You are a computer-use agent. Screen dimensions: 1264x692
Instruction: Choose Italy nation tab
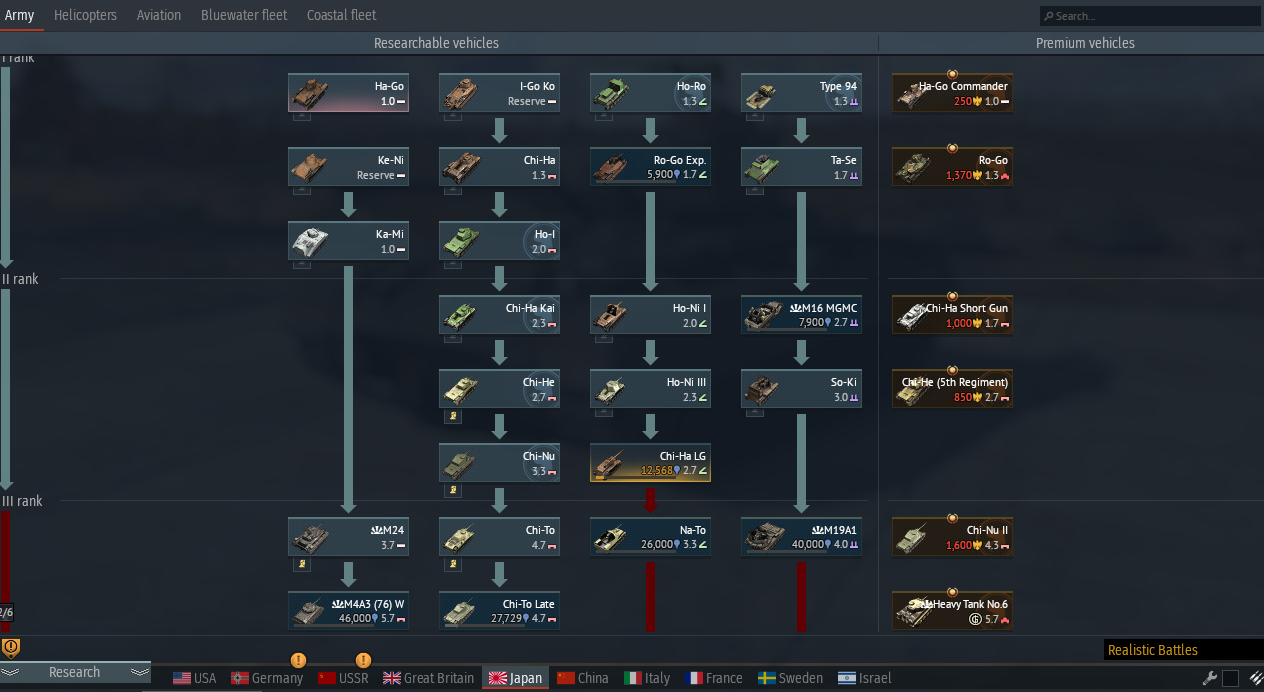[647, 678]
